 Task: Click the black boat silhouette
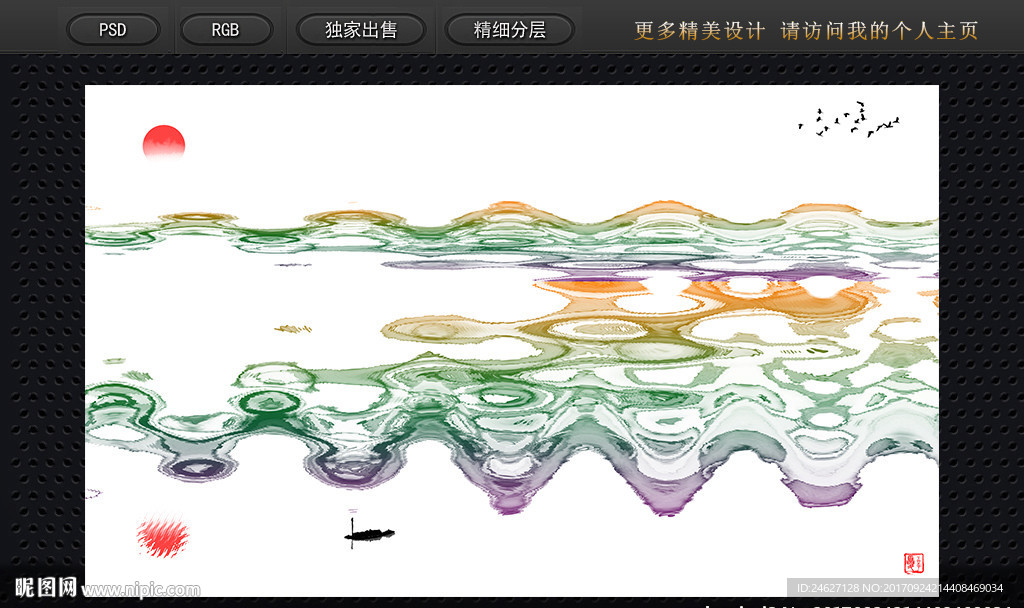pos(369,534)
